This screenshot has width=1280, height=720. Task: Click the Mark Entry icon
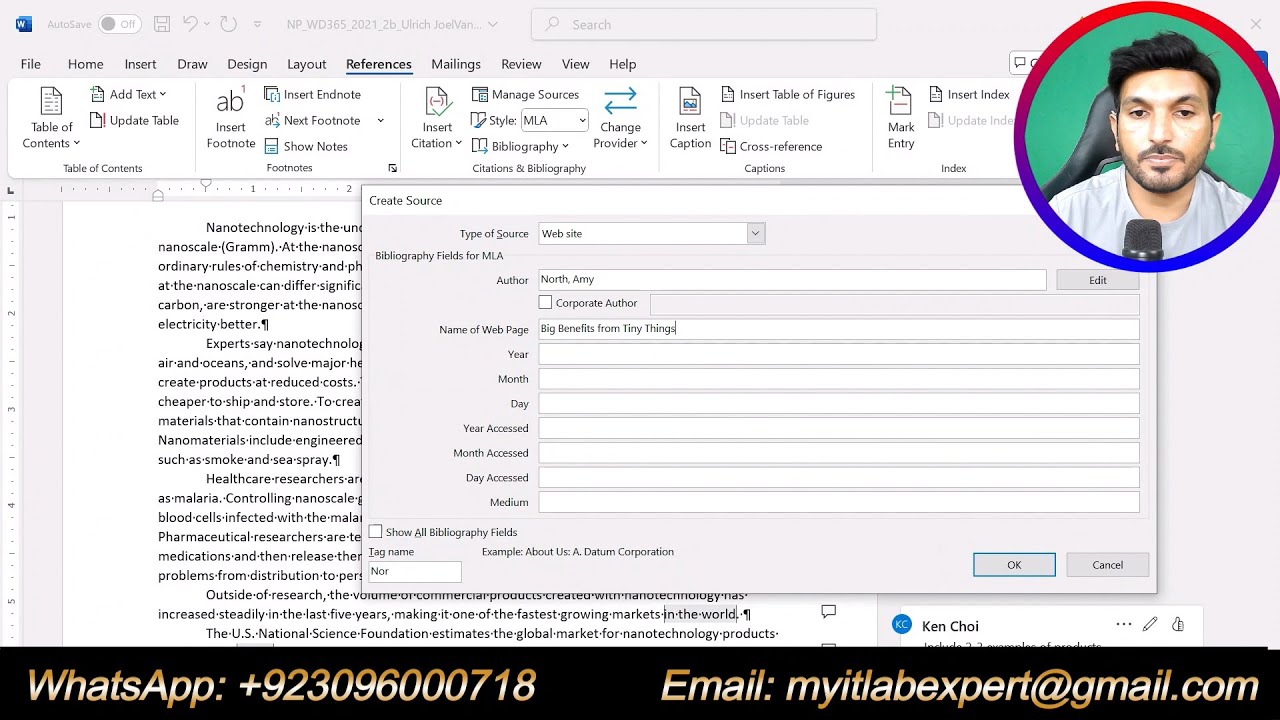(x=900, y=102)
